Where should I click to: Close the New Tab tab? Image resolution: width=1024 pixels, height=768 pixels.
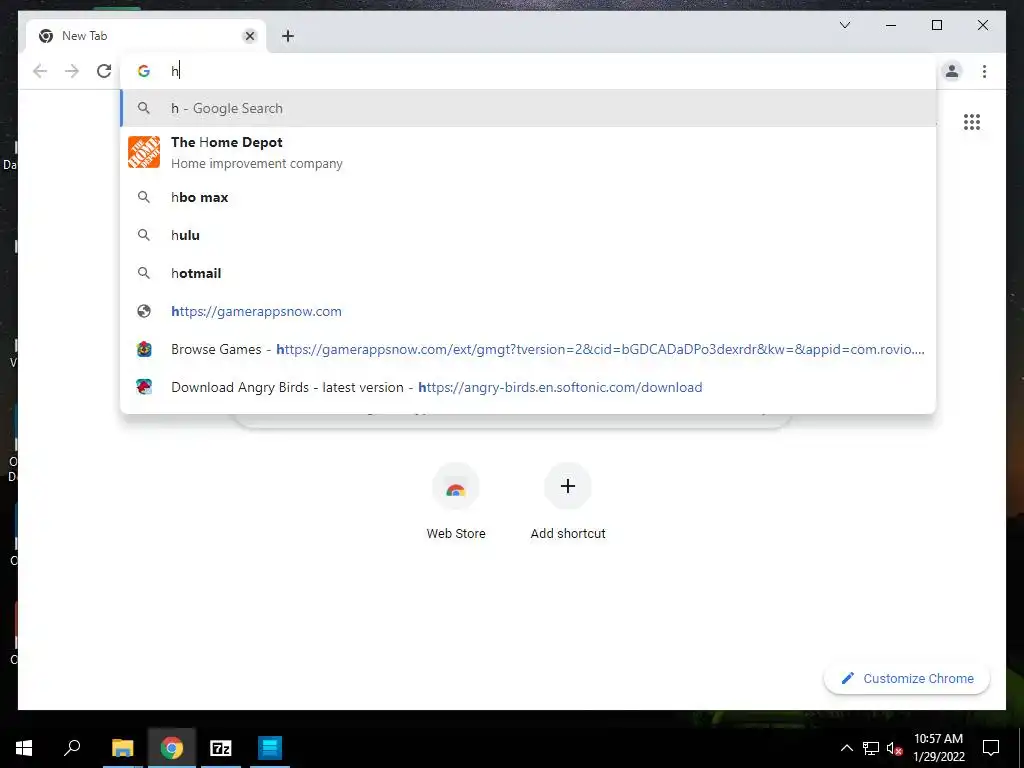click(249, 36)
